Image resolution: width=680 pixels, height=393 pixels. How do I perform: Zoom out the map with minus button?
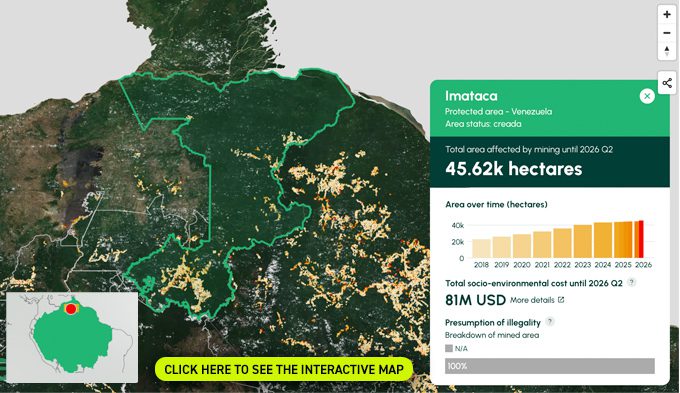pos(667,33)
